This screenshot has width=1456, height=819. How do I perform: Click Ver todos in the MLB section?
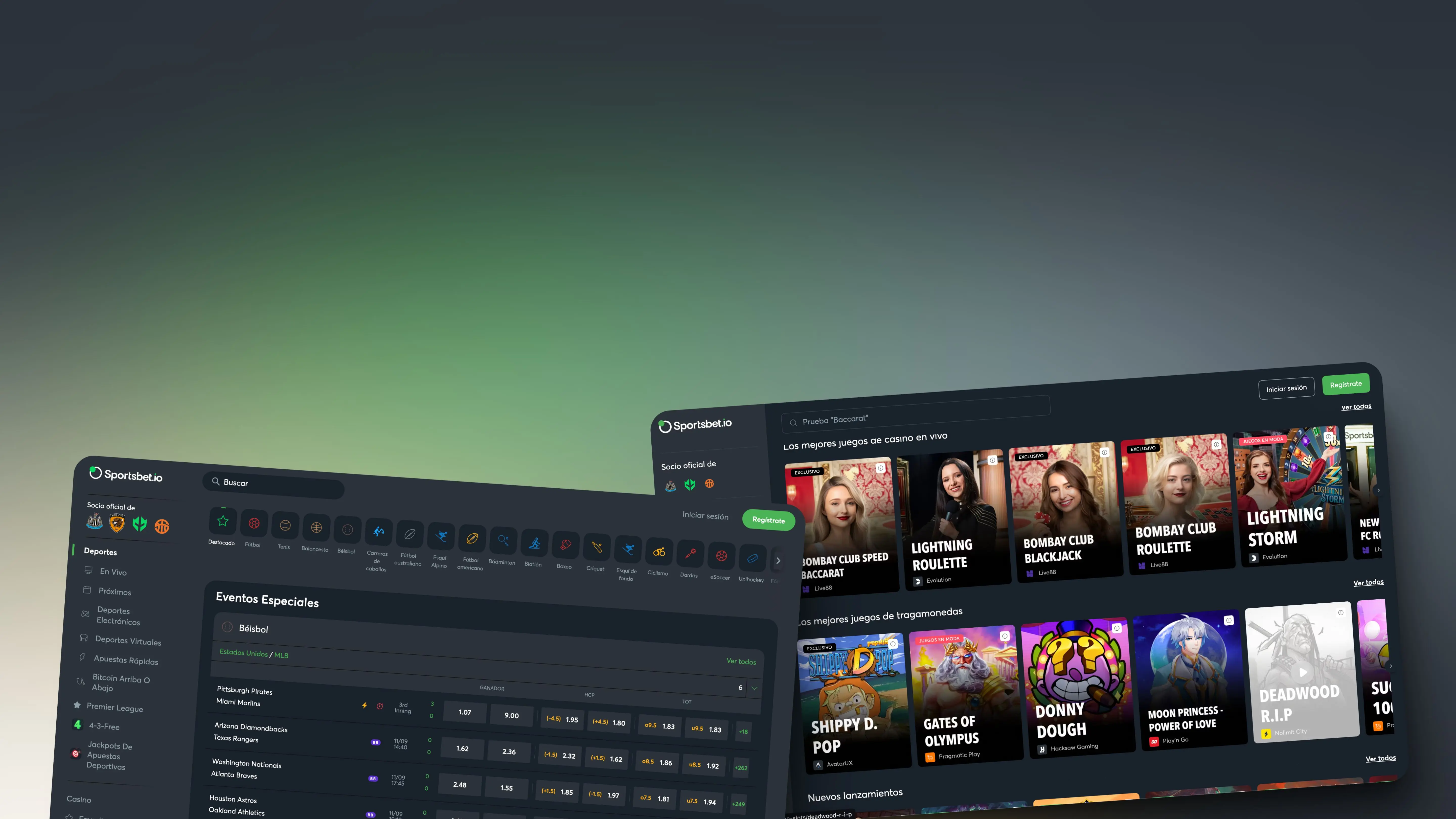[740, 661]
